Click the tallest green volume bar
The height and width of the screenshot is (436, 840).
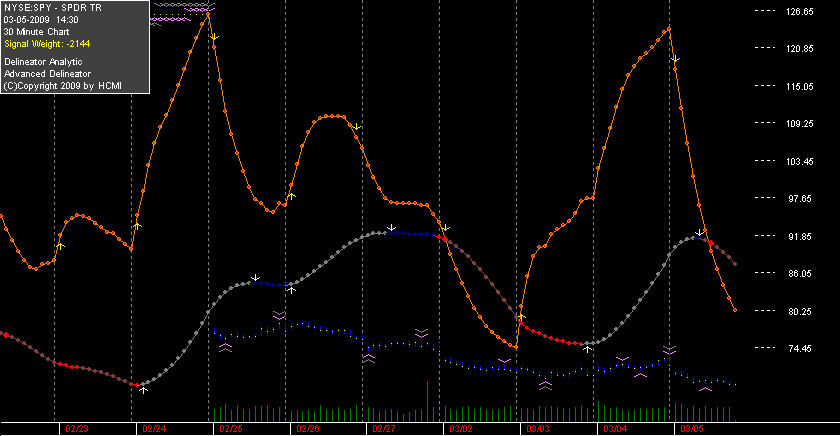click(428, 401)
